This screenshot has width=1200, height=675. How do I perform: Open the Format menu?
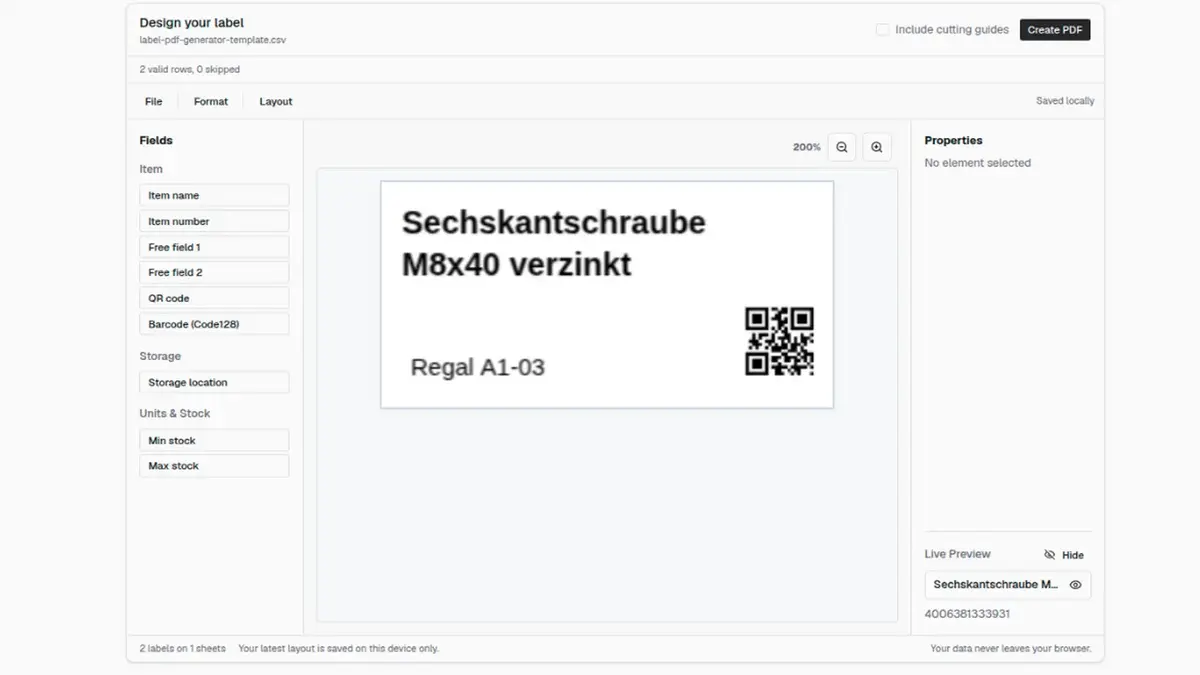click(211, 102)
